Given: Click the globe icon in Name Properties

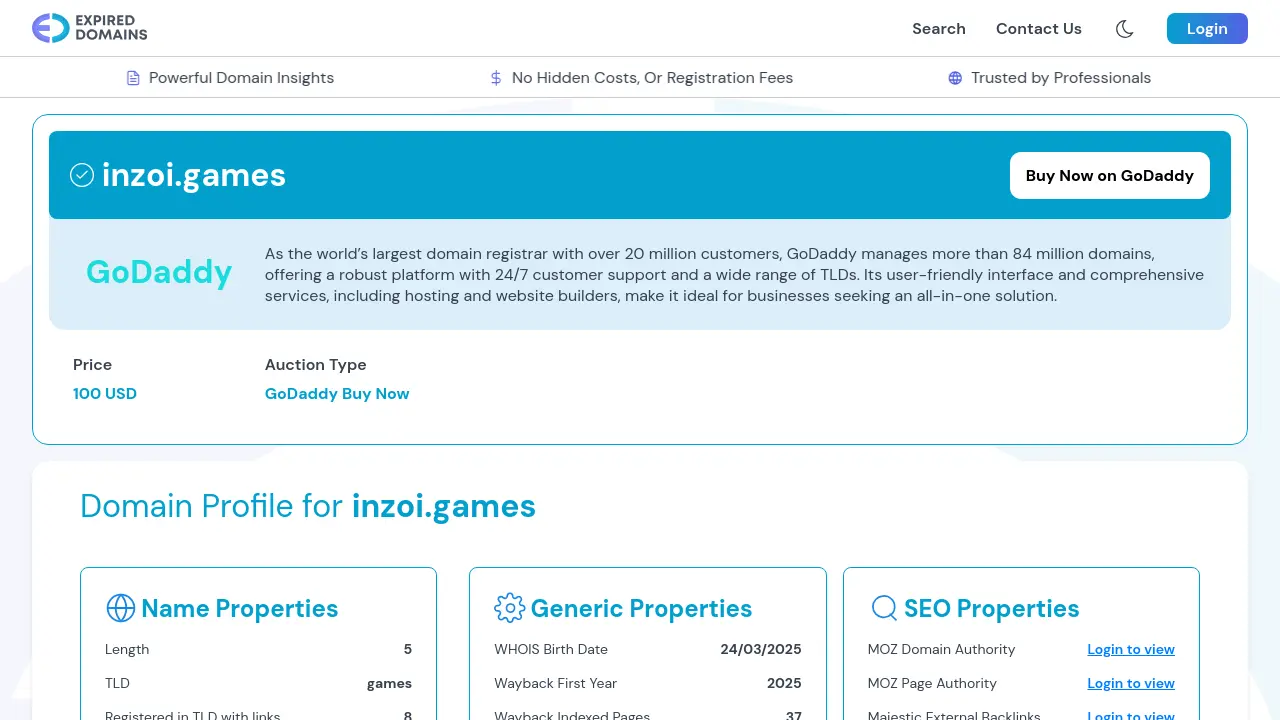Looking at the screenshot, I should tap(120, 608).
